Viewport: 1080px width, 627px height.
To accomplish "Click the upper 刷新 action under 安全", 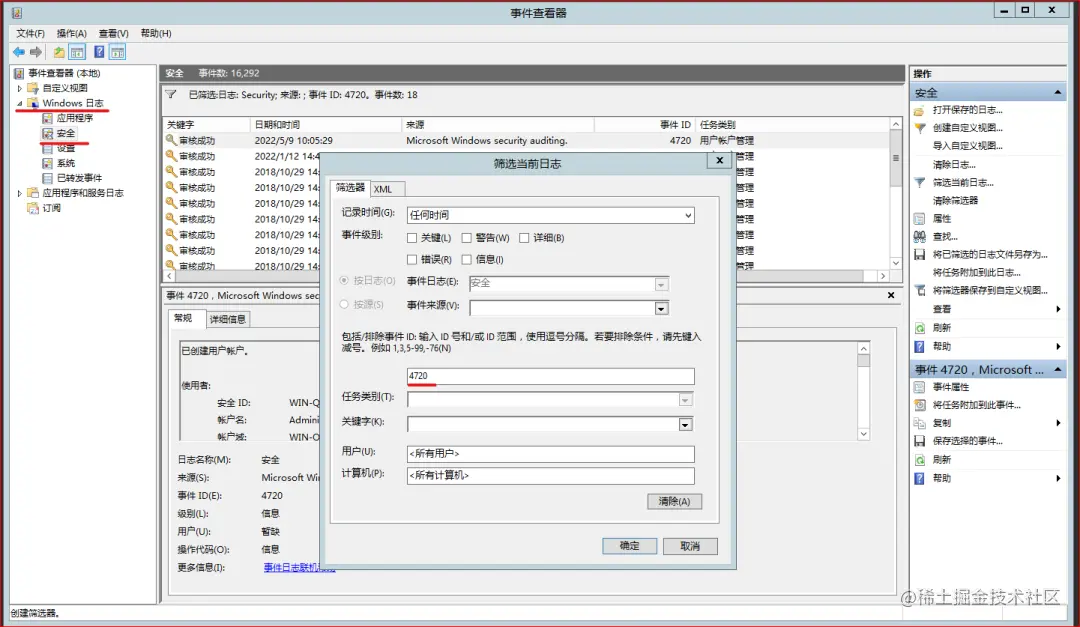I will click(942, 328).
